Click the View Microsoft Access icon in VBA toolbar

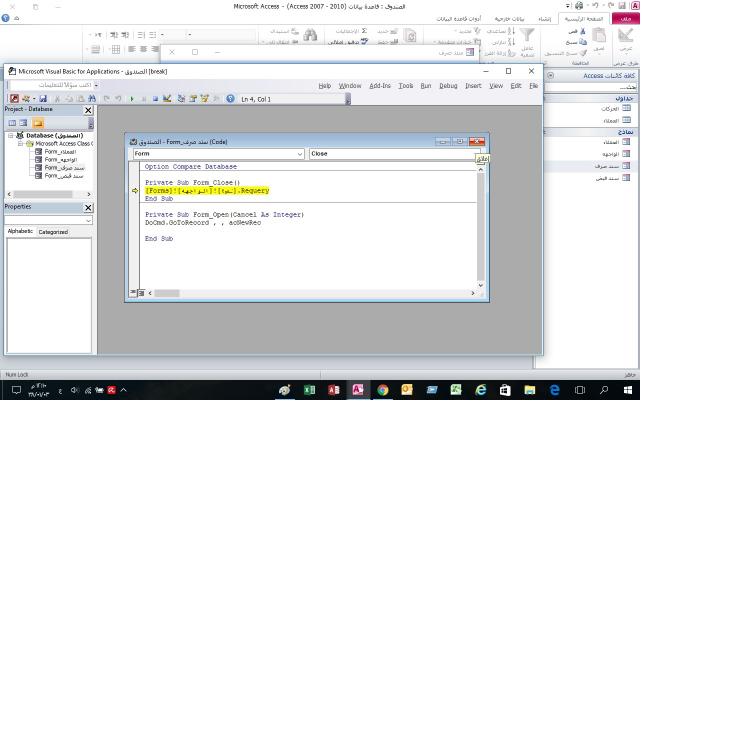click(x=14, y=99)
